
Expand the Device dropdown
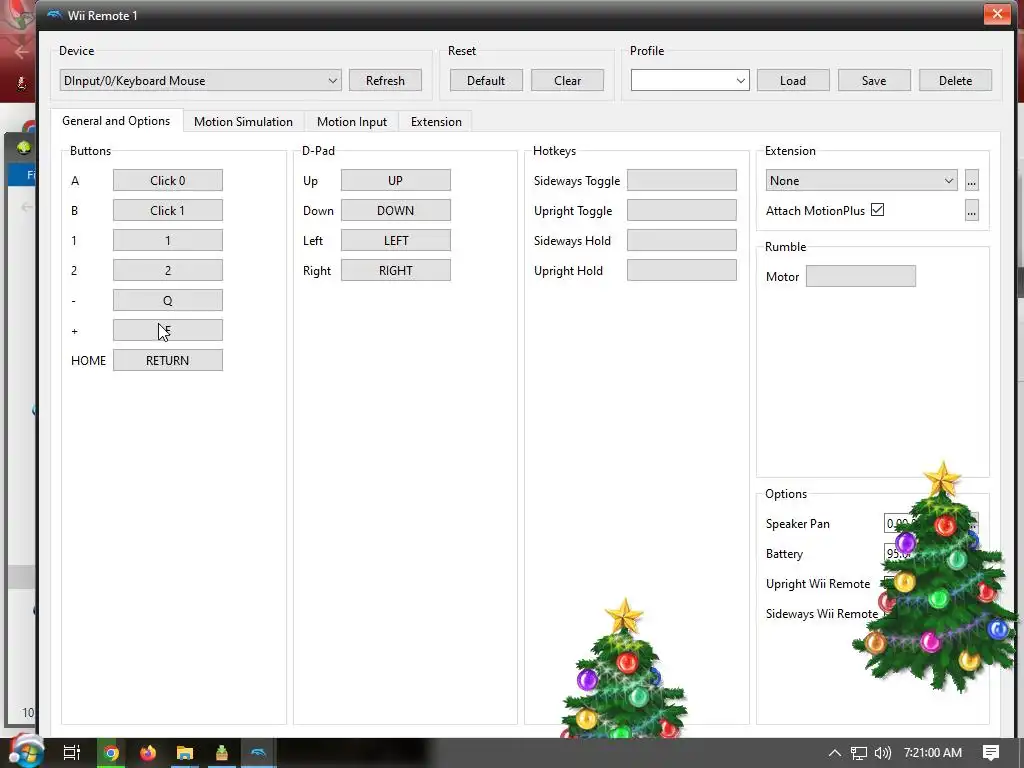pos(200,80)
